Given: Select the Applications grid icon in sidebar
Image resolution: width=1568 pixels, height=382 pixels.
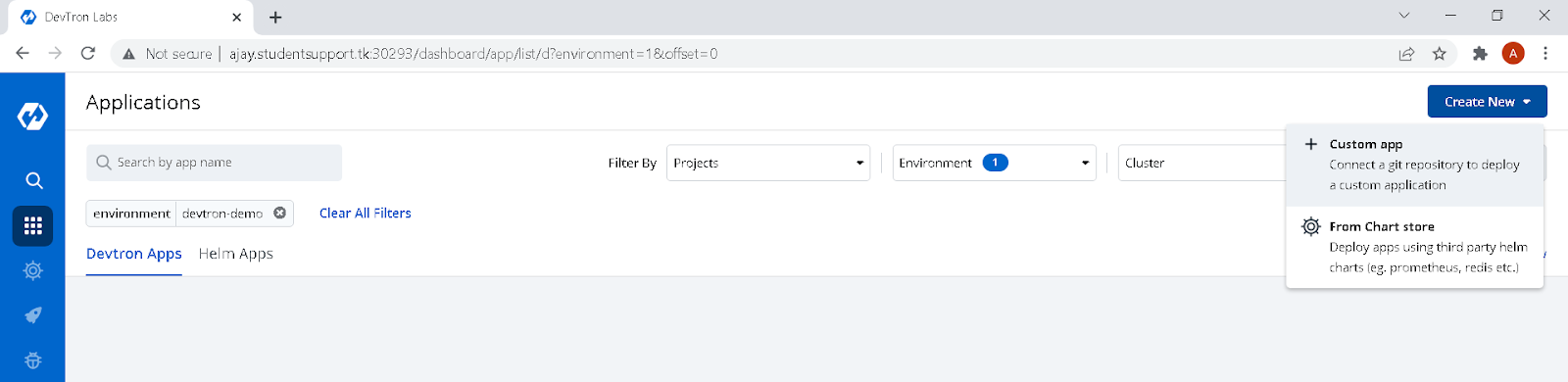Looking at the screenshot, I should (x=33, y=225).
